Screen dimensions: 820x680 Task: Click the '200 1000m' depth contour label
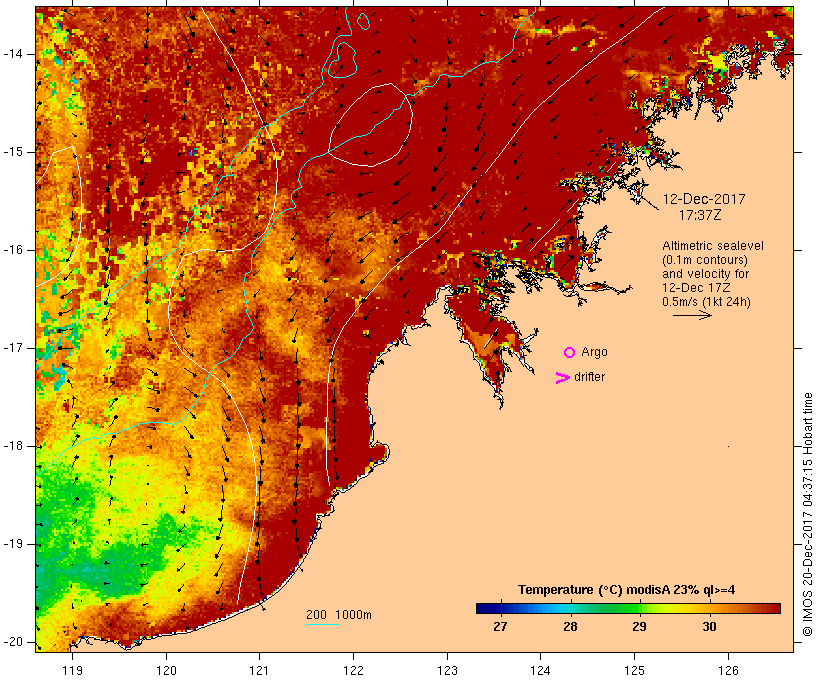click(x=339, y=615)
